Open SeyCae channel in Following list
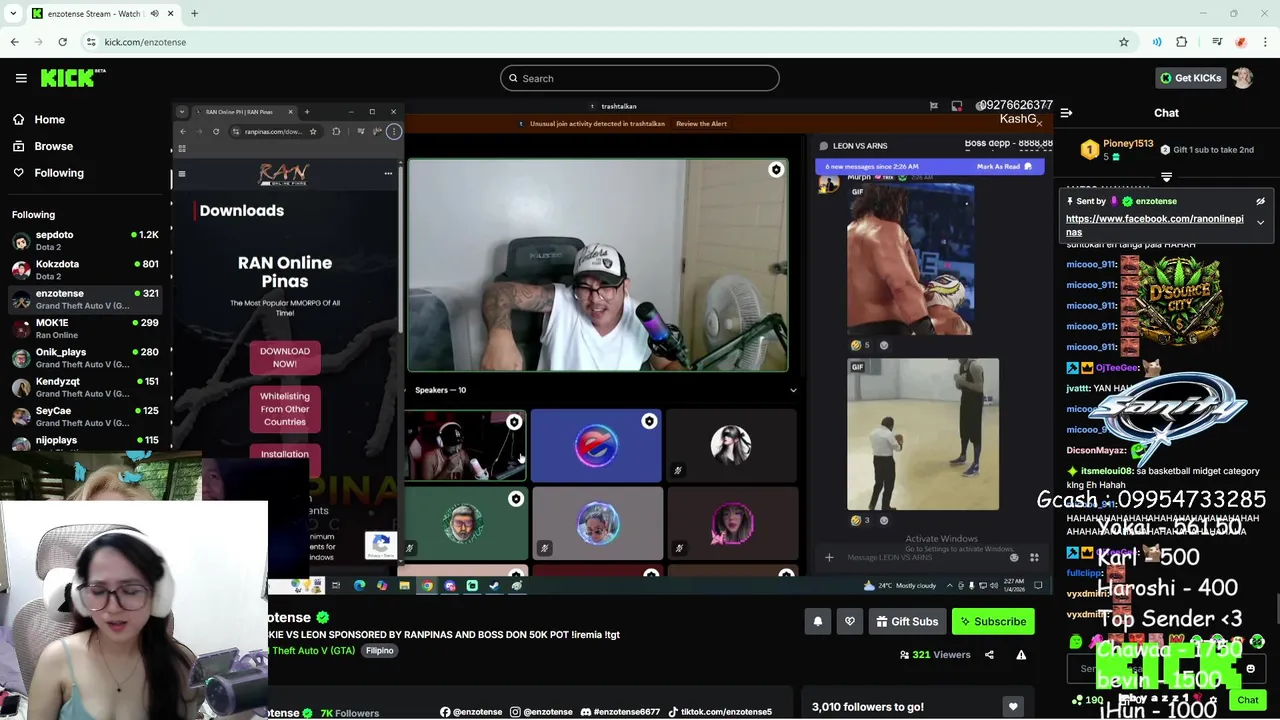 click(x=85, y=416)
